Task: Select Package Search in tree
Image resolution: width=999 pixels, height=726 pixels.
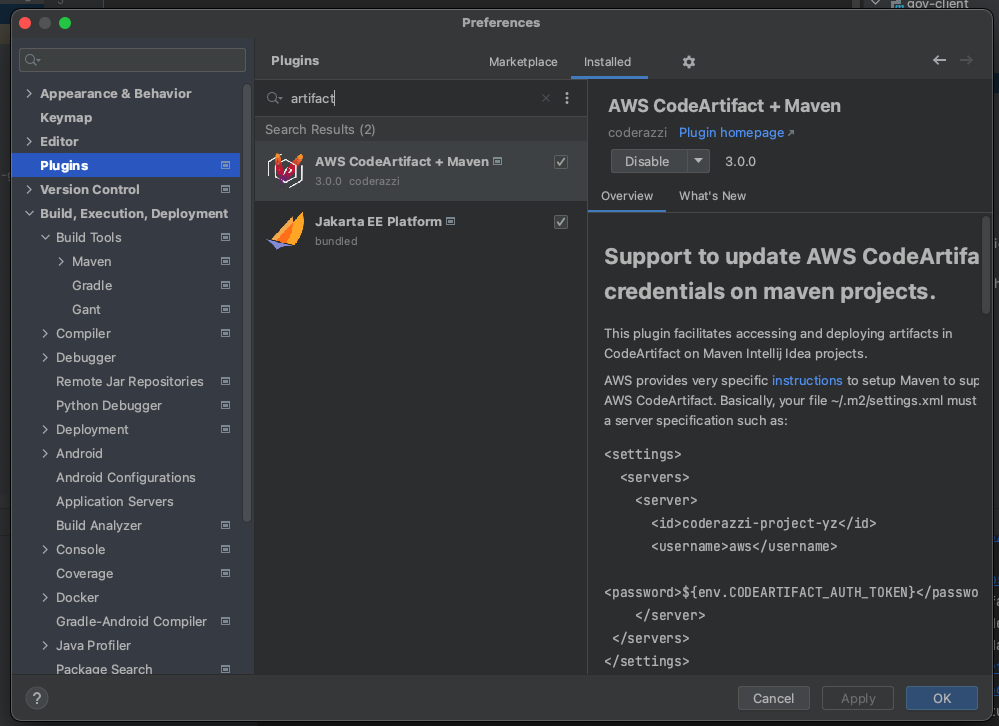Action: pyautogui.click(x=104, y=669)
